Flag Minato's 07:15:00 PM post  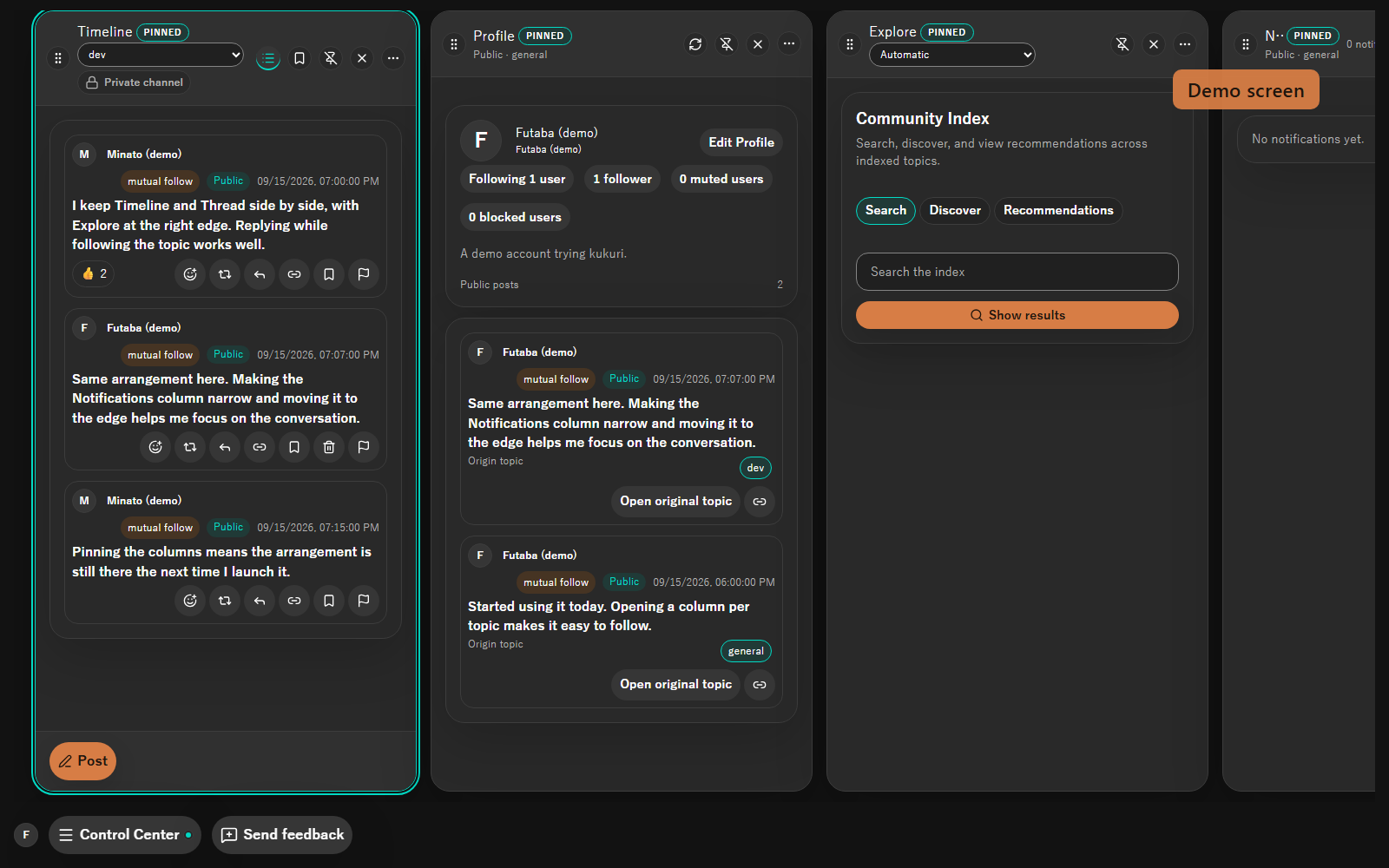(x=364, y=601)
